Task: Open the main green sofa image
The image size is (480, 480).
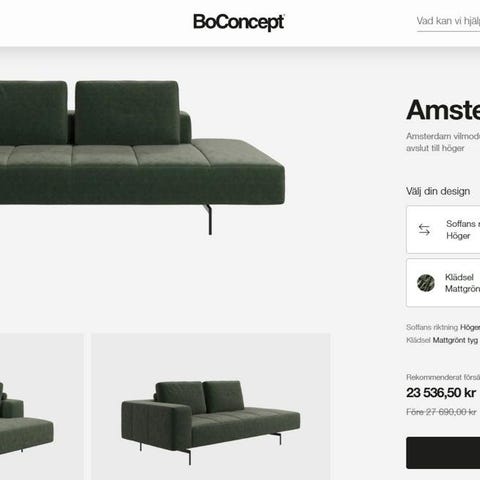Action: pos(142,158)
